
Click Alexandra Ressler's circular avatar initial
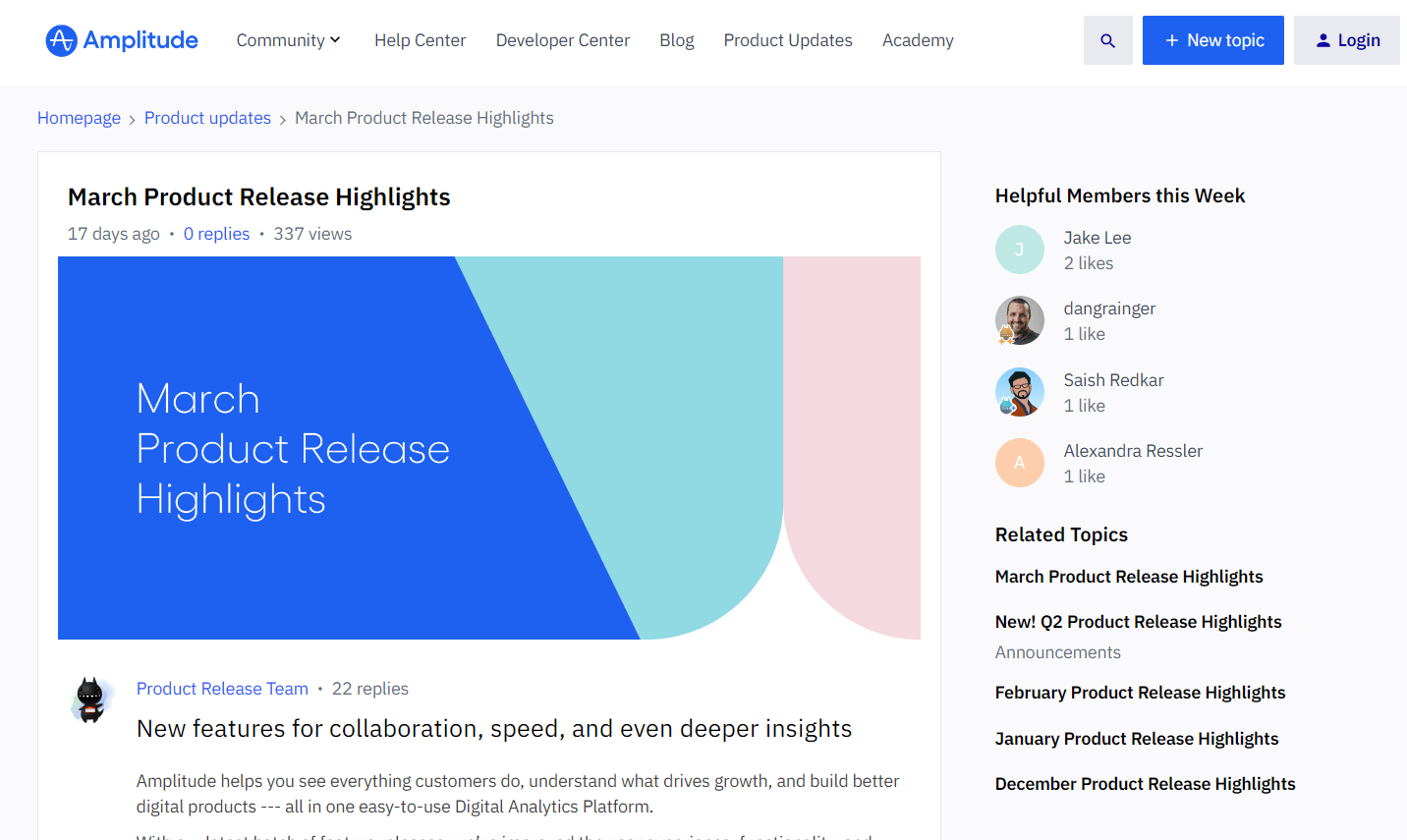1020,463
